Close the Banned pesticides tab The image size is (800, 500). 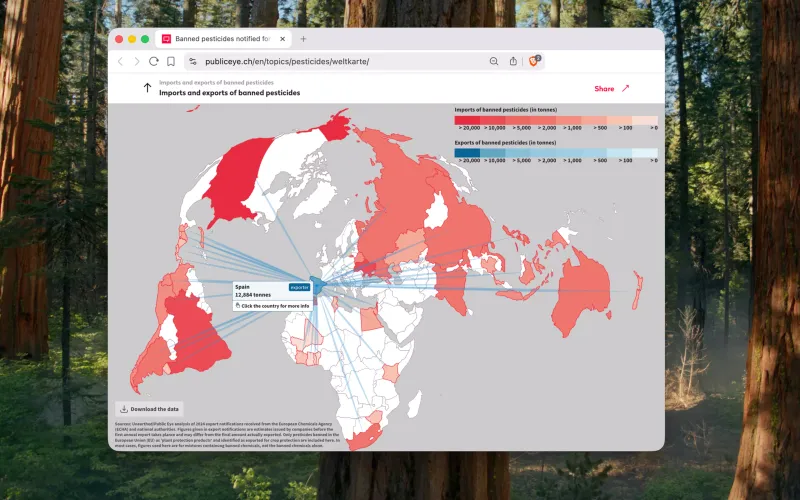pyautogui.click(x=283, y=39)
